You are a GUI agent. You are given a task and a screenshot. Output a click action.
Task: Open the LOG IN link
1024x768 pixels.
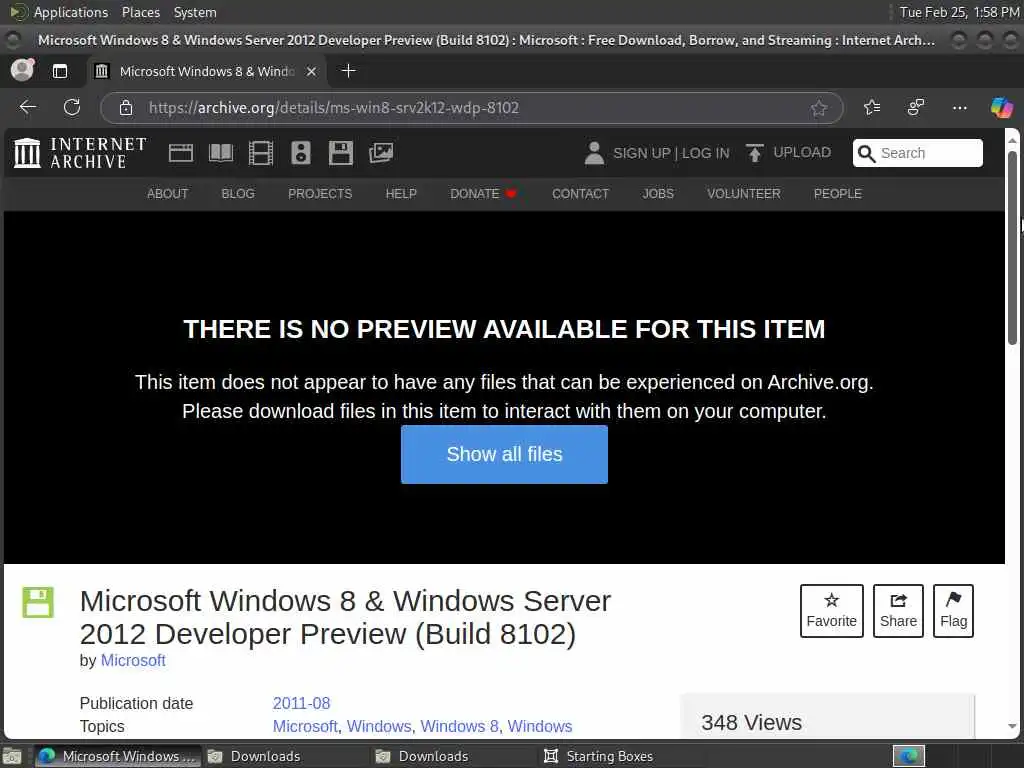[705, 153]
